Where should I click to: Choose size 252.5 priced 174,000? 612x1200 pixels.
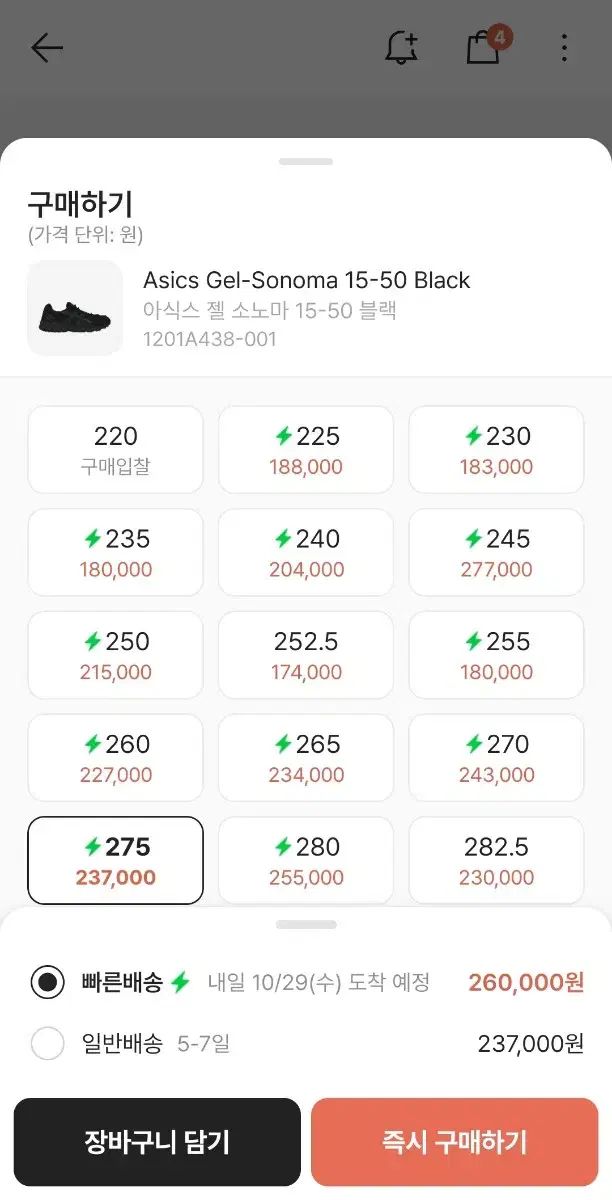(x=306, y=655)
